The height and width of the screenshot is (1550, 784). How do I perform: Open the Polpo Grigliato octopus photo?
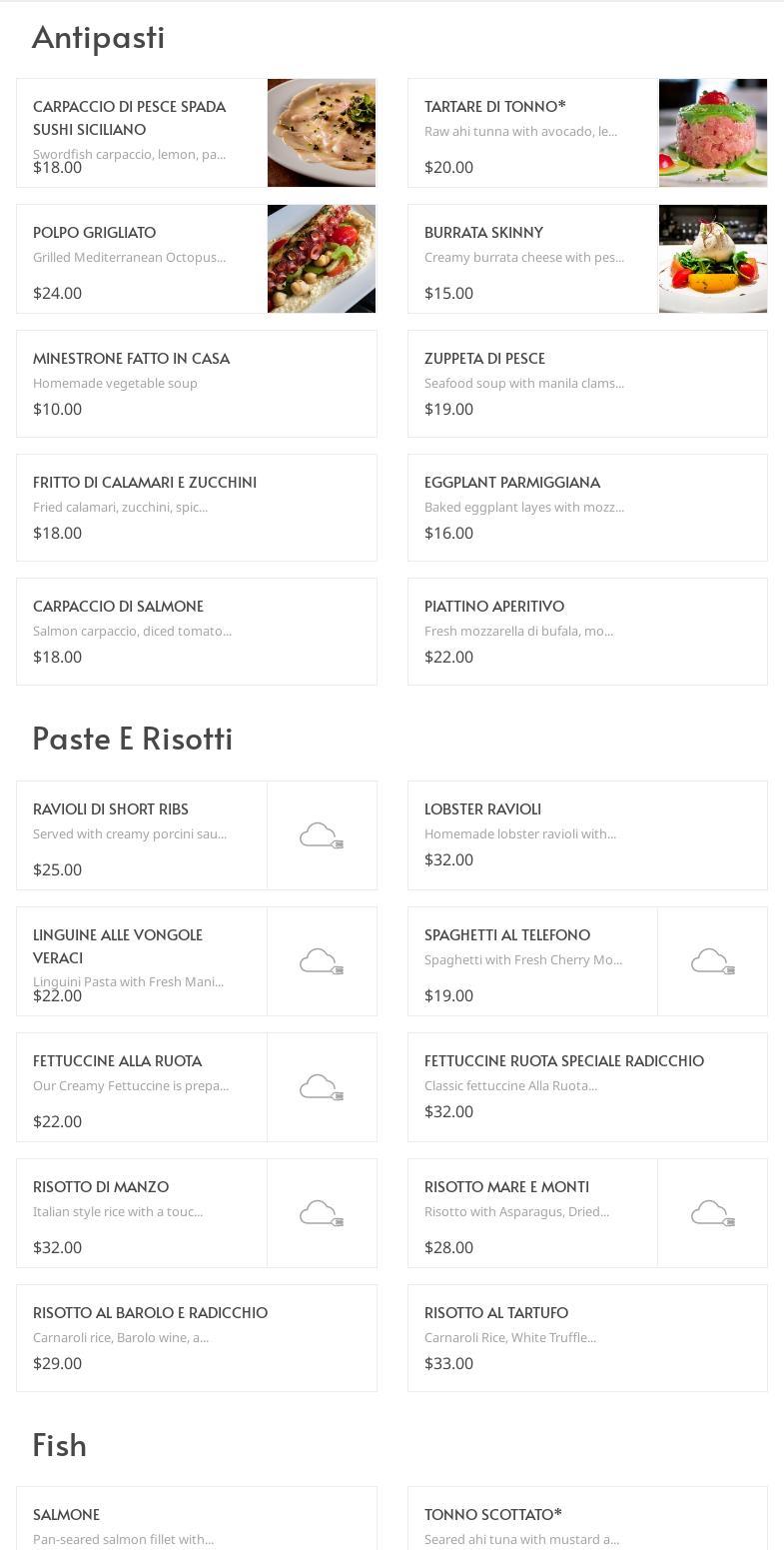pos(322,259)
